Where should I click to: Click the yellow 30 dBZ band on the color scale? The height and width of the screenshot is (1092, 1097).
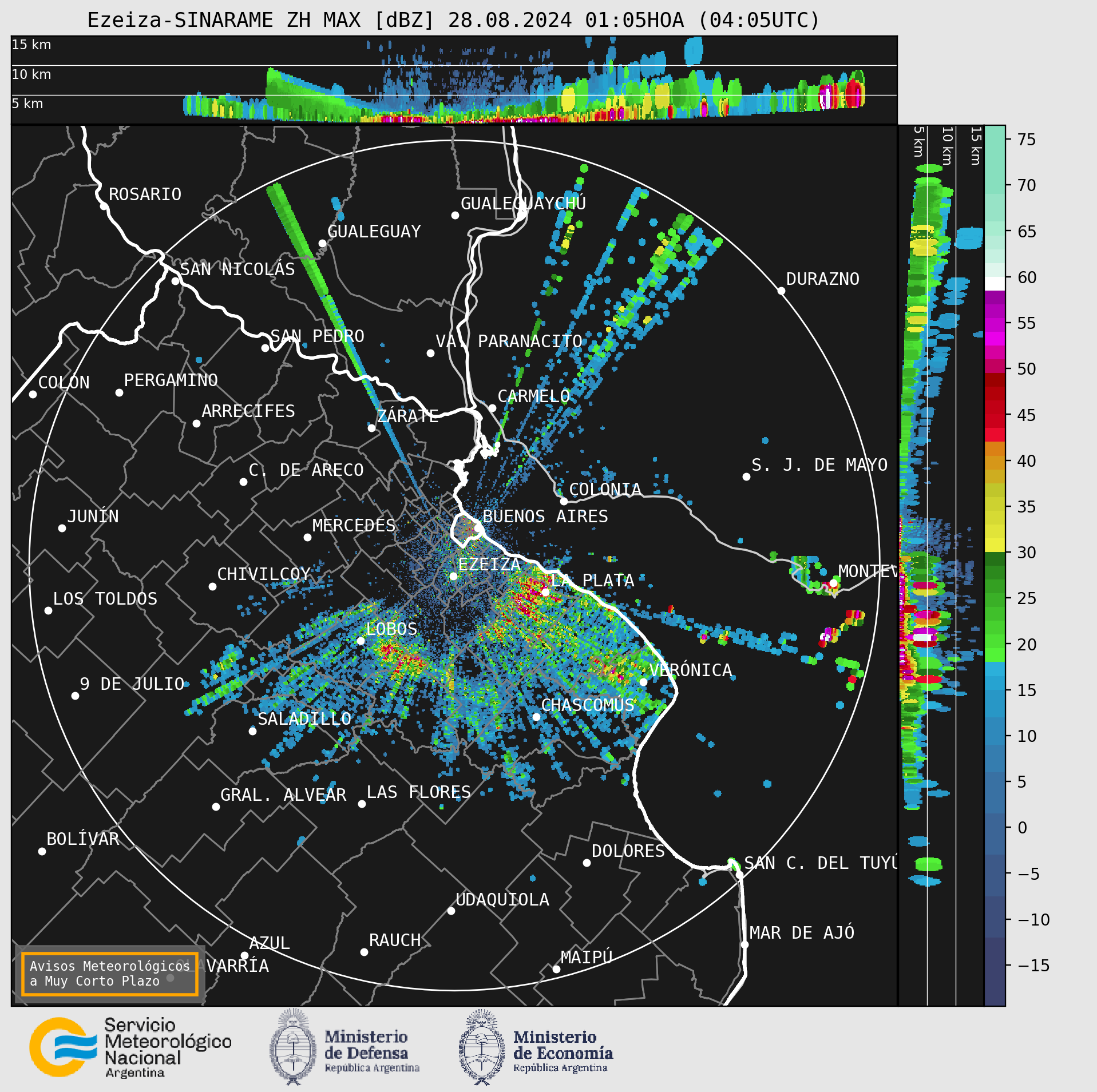995,545
